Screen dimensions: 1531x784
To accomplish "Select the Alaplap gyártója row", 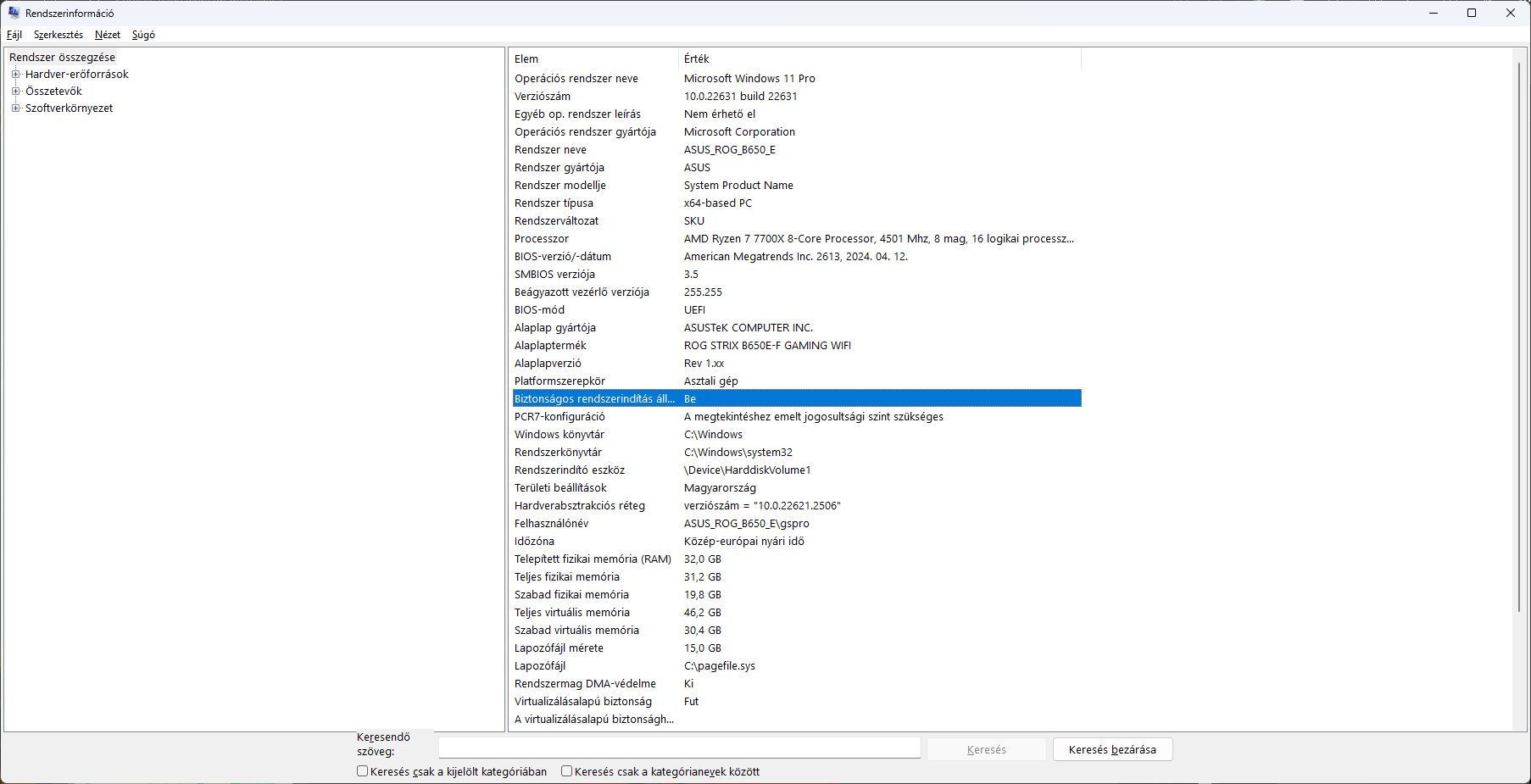I will (x=797, y=327).
